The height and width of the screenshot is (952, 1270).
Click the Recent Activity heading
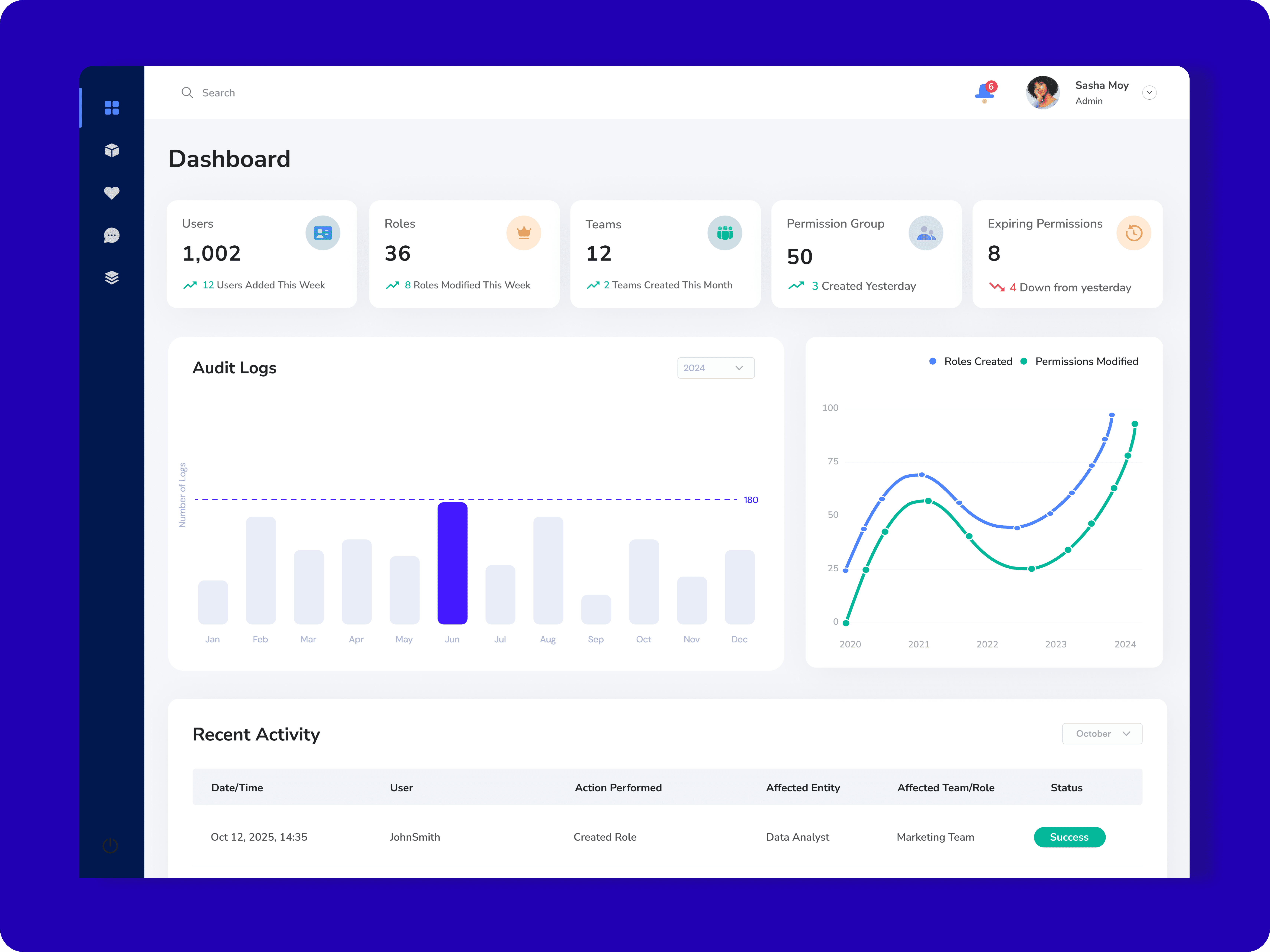[256, 735]
